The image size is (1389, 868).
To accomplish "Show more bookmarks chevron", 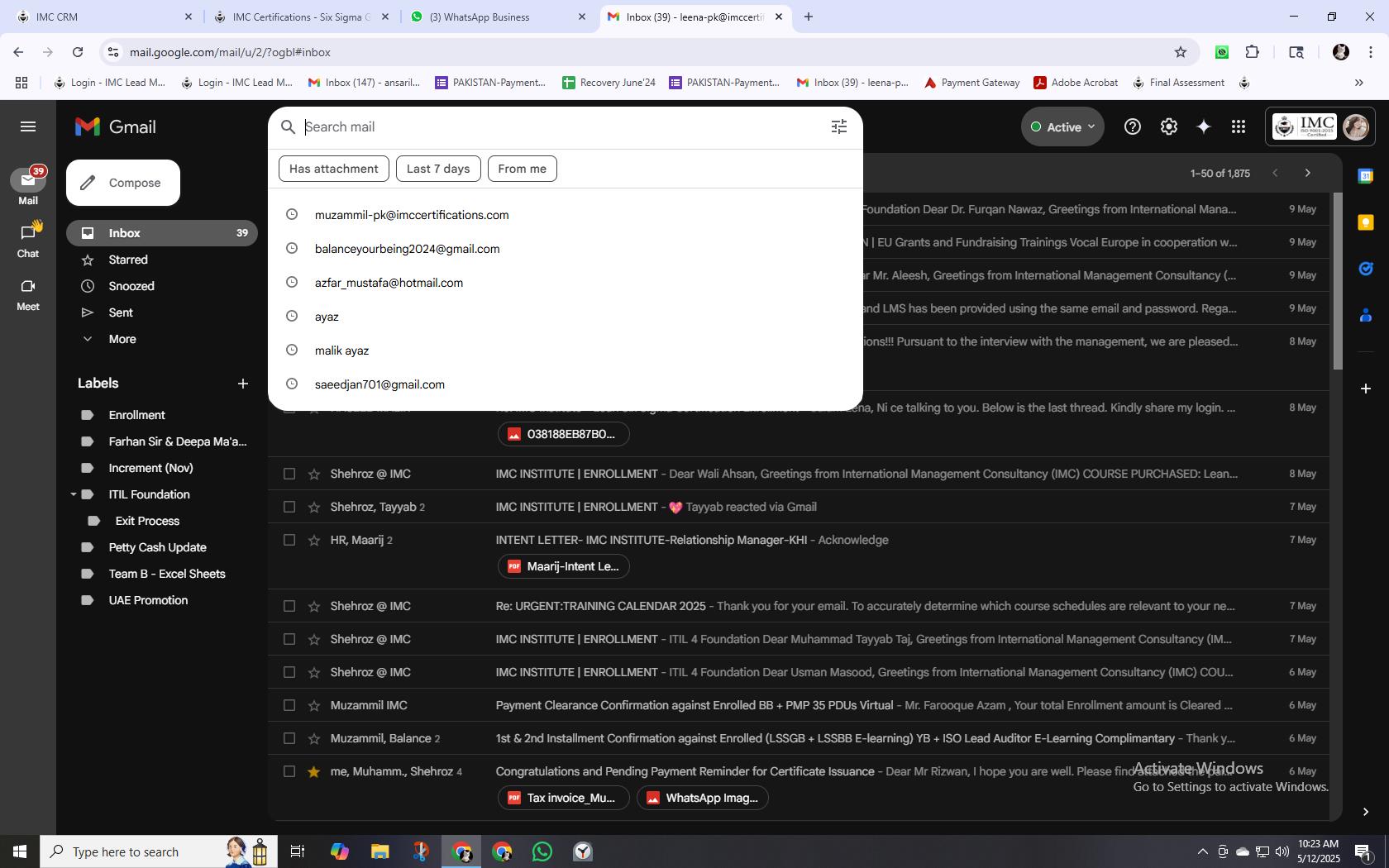I will click(x=1358, y=83).
